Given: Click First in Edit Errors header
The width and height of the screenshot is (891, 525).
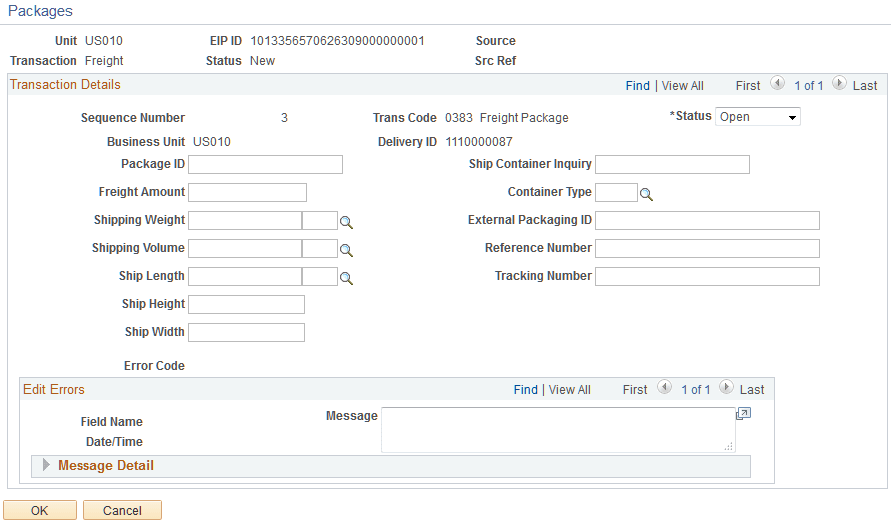Looking at the screenshot, I should tap(635, 390).
